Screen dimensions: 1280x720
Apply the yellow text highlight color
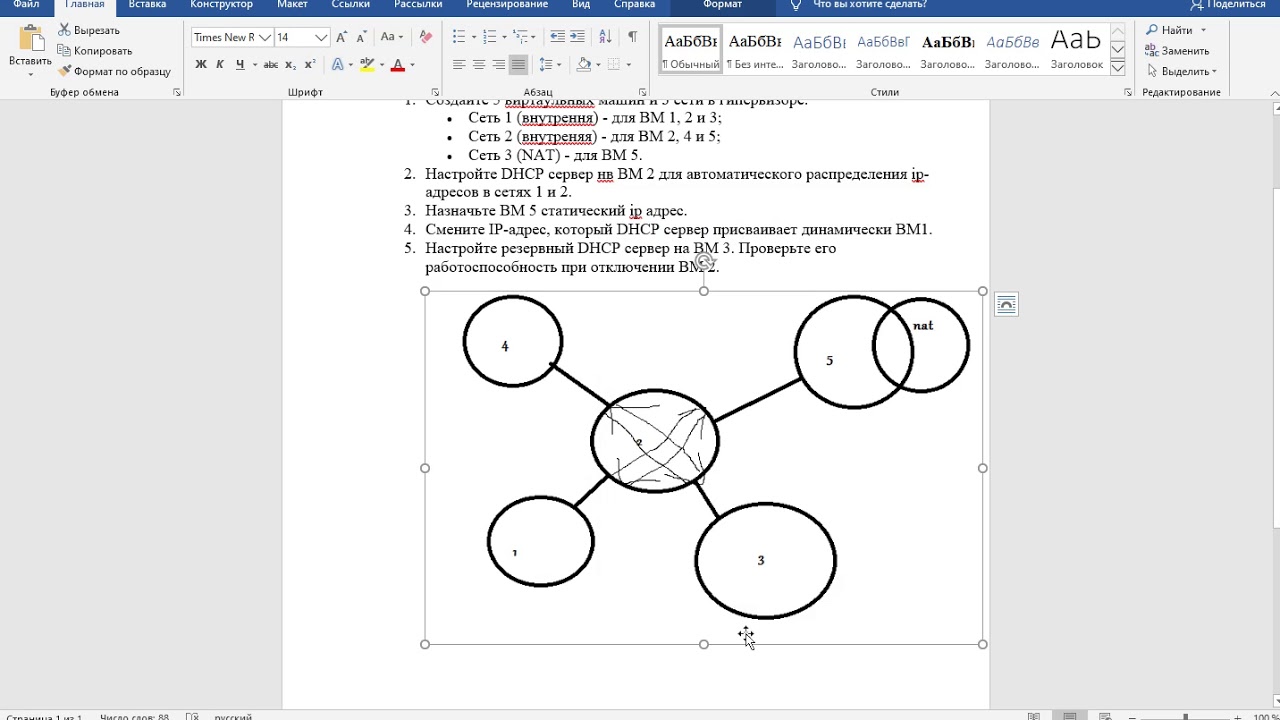click(x=367, y=64)
